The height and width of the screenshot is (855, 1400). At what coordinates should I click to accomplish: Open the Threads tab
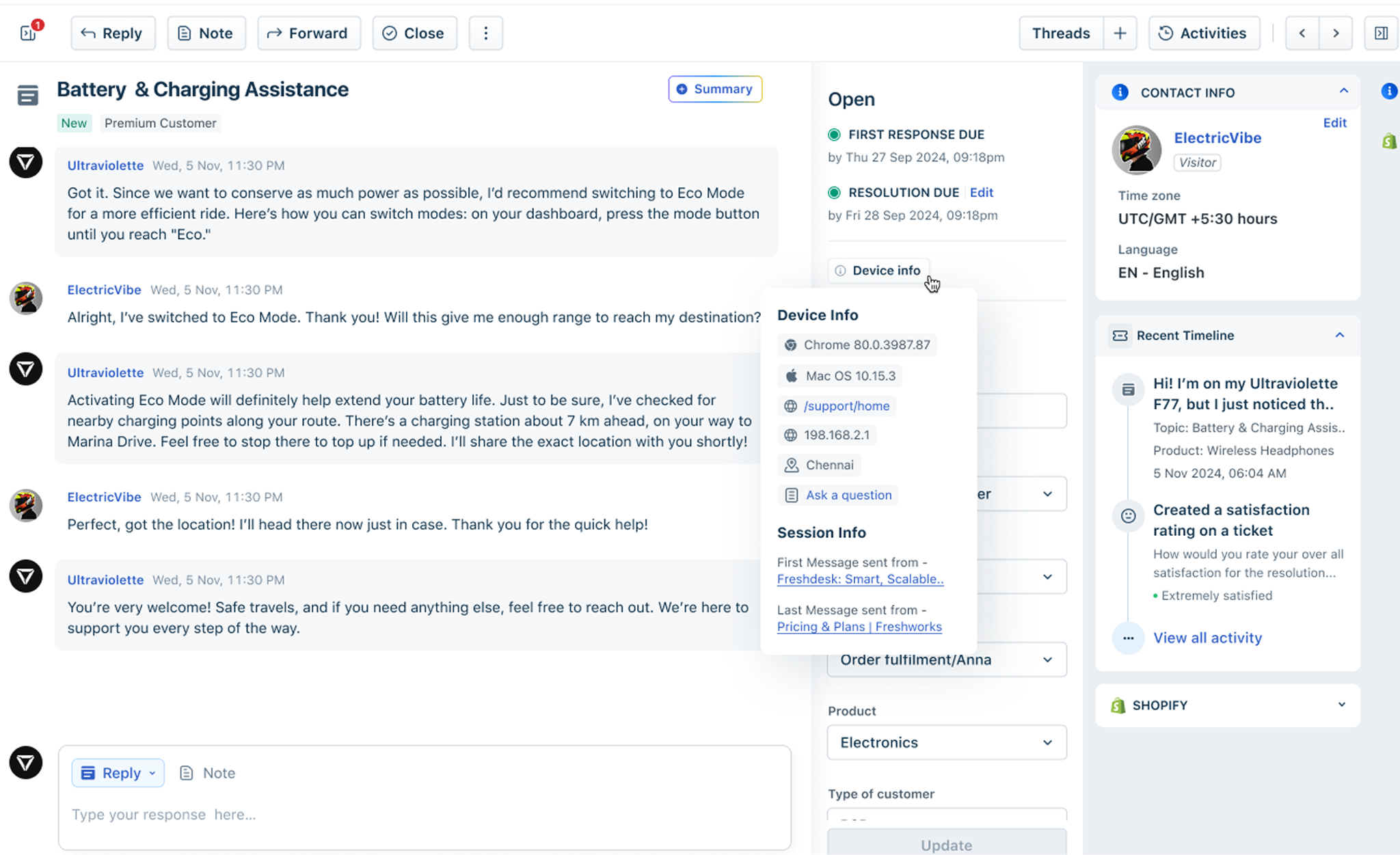click(1060, 33)
